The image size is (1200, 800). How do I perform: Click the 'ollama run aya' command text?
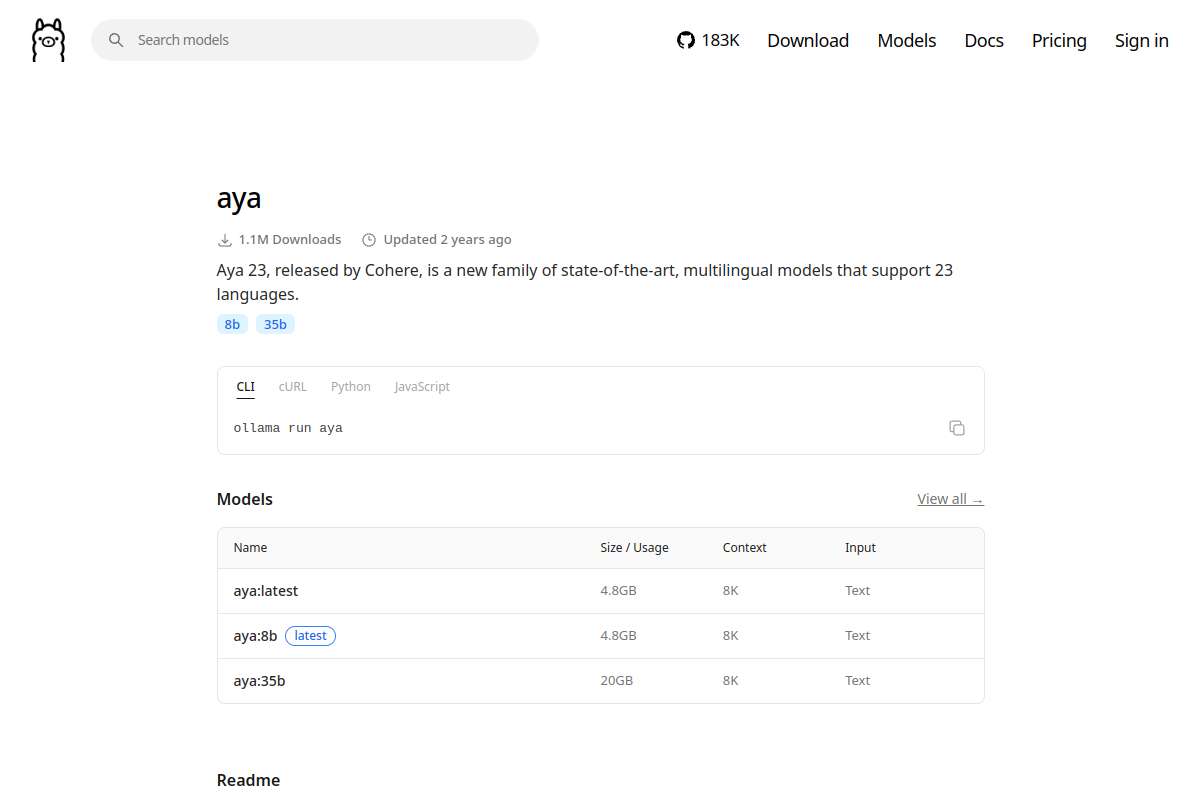288,428
